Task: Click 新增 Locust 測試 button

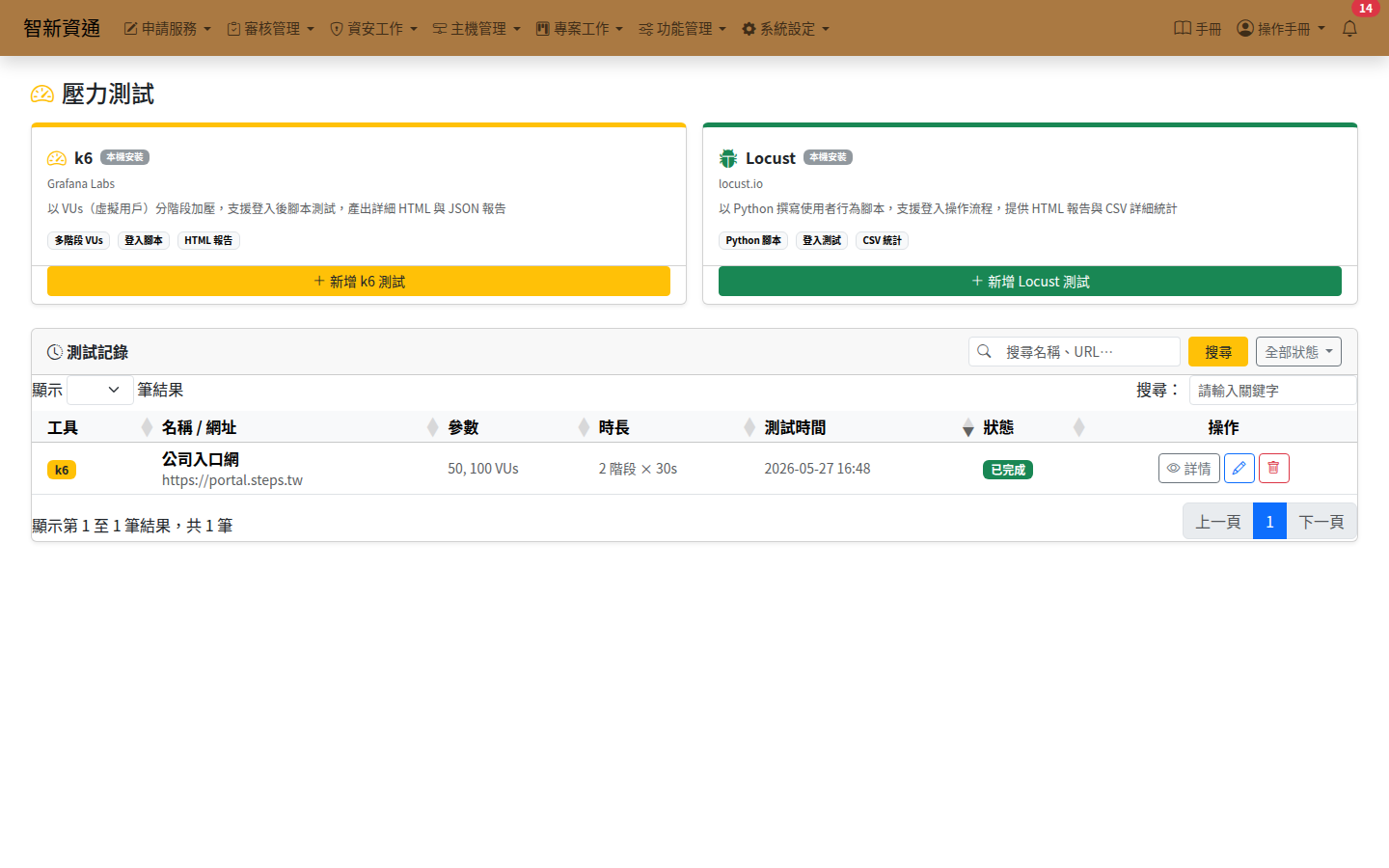Action: [x=1030, y=281]
